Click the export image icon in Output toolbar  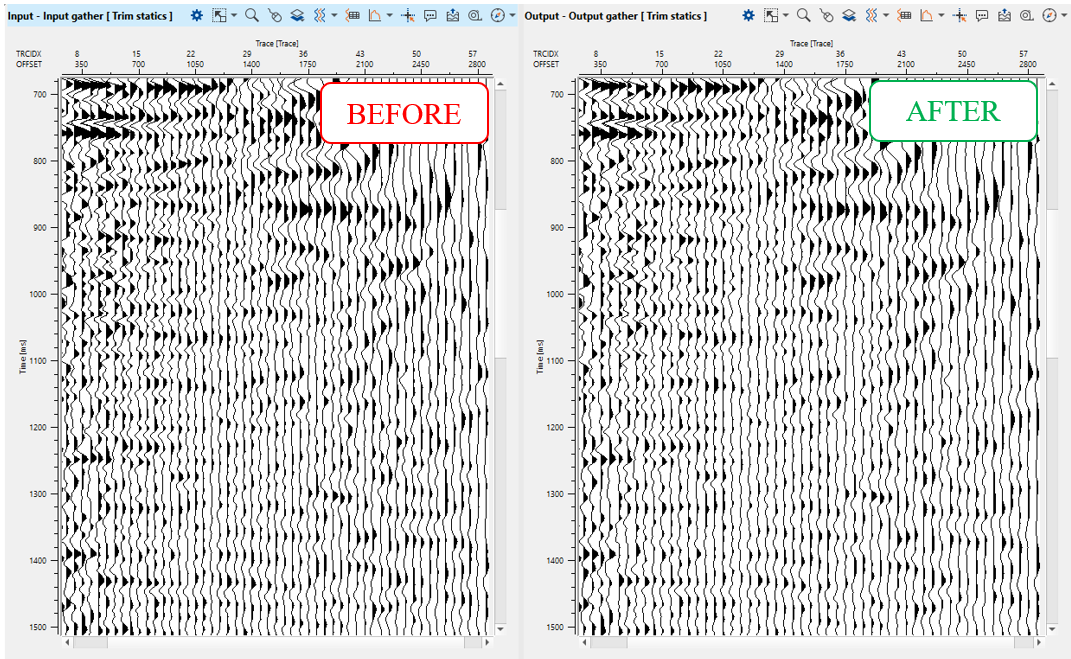click(x=1004, y=16)
